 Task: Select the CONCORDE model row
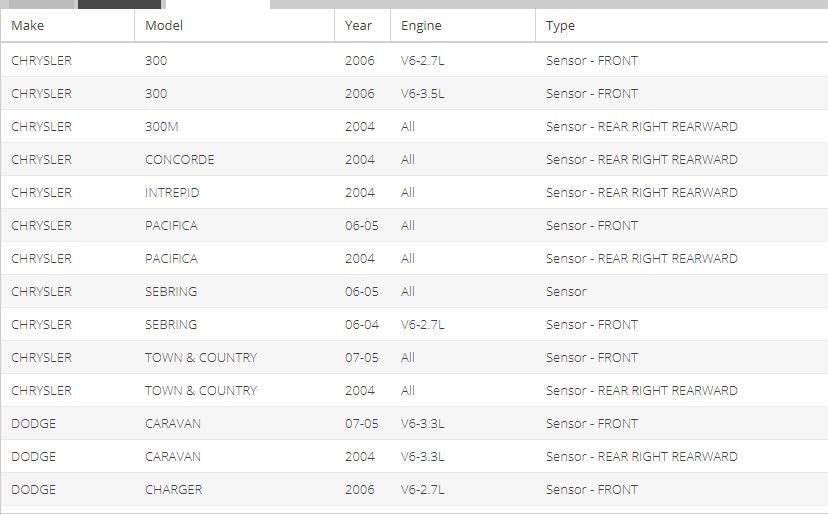[414, 160]
